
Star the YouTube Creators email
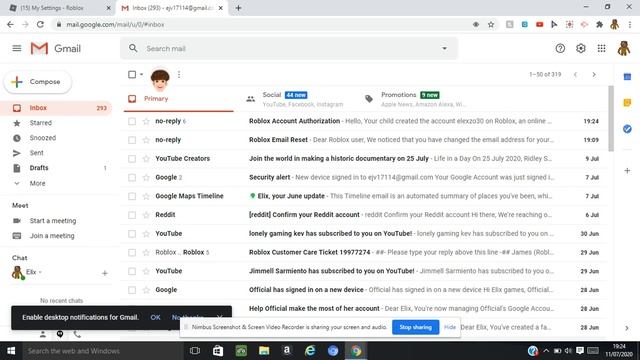coord(146,159)
